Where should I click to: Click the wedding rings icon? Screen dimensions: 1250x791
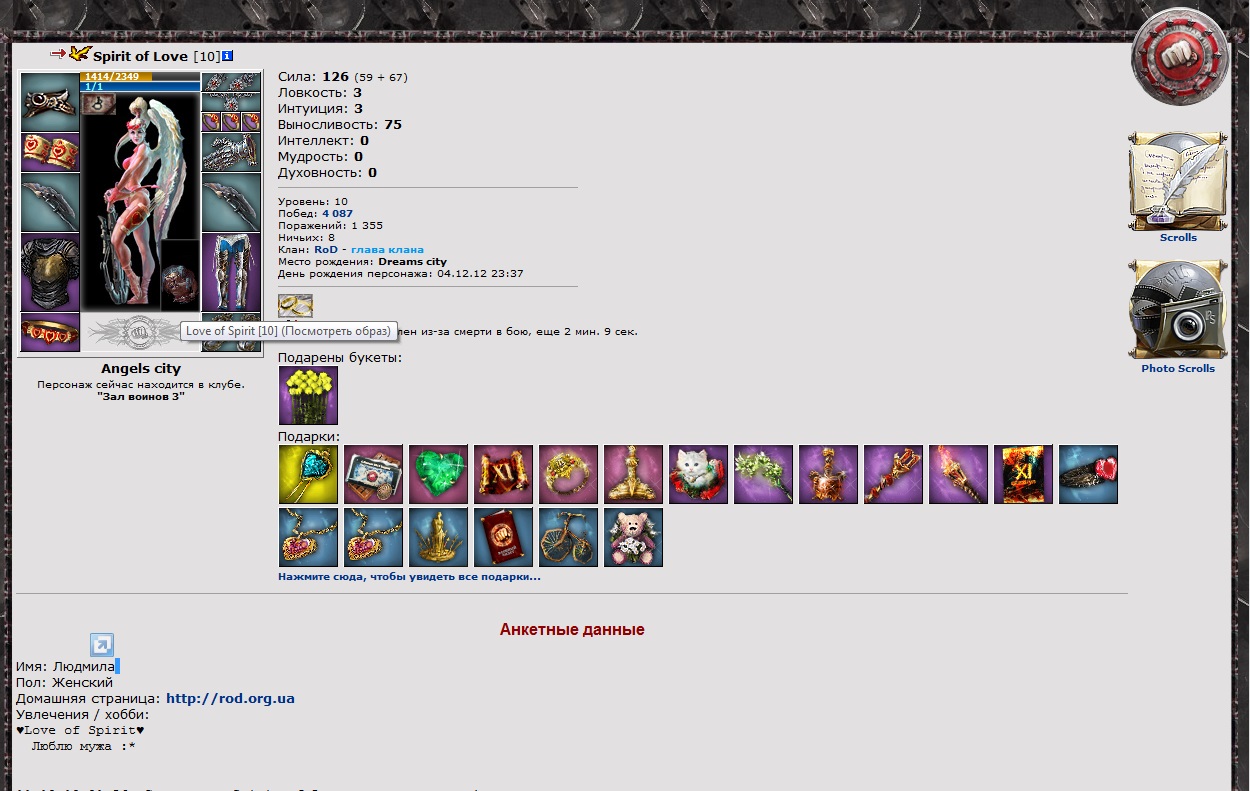coord(295,306)
